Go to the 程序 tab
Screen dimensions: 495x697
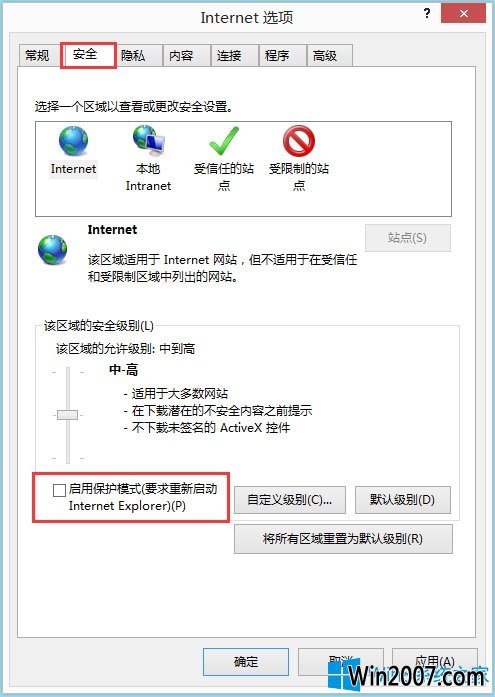[x=277, y=56]
